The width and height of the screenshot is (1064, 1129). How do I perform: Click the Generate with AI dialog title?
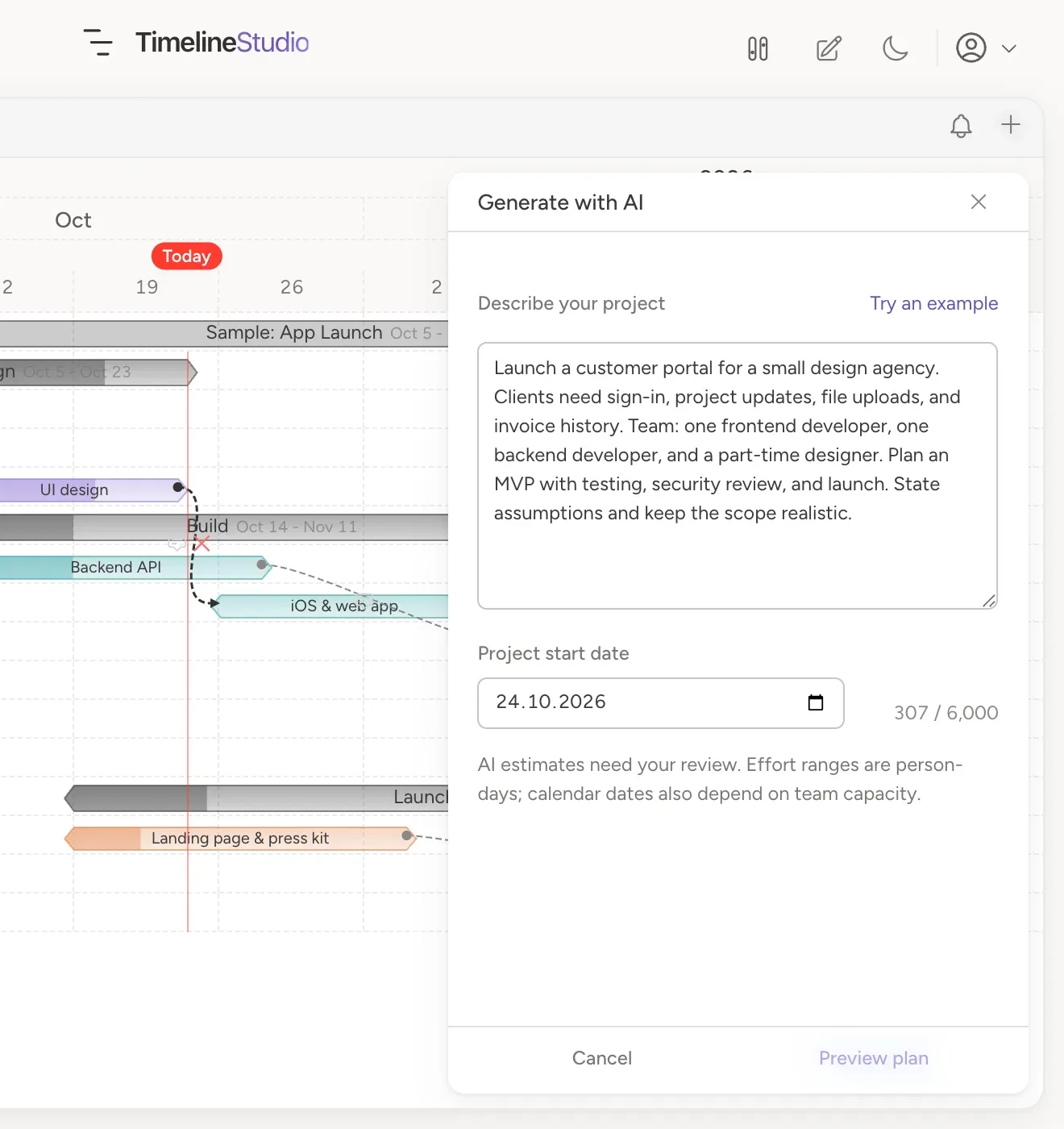(x=560, y=202)
